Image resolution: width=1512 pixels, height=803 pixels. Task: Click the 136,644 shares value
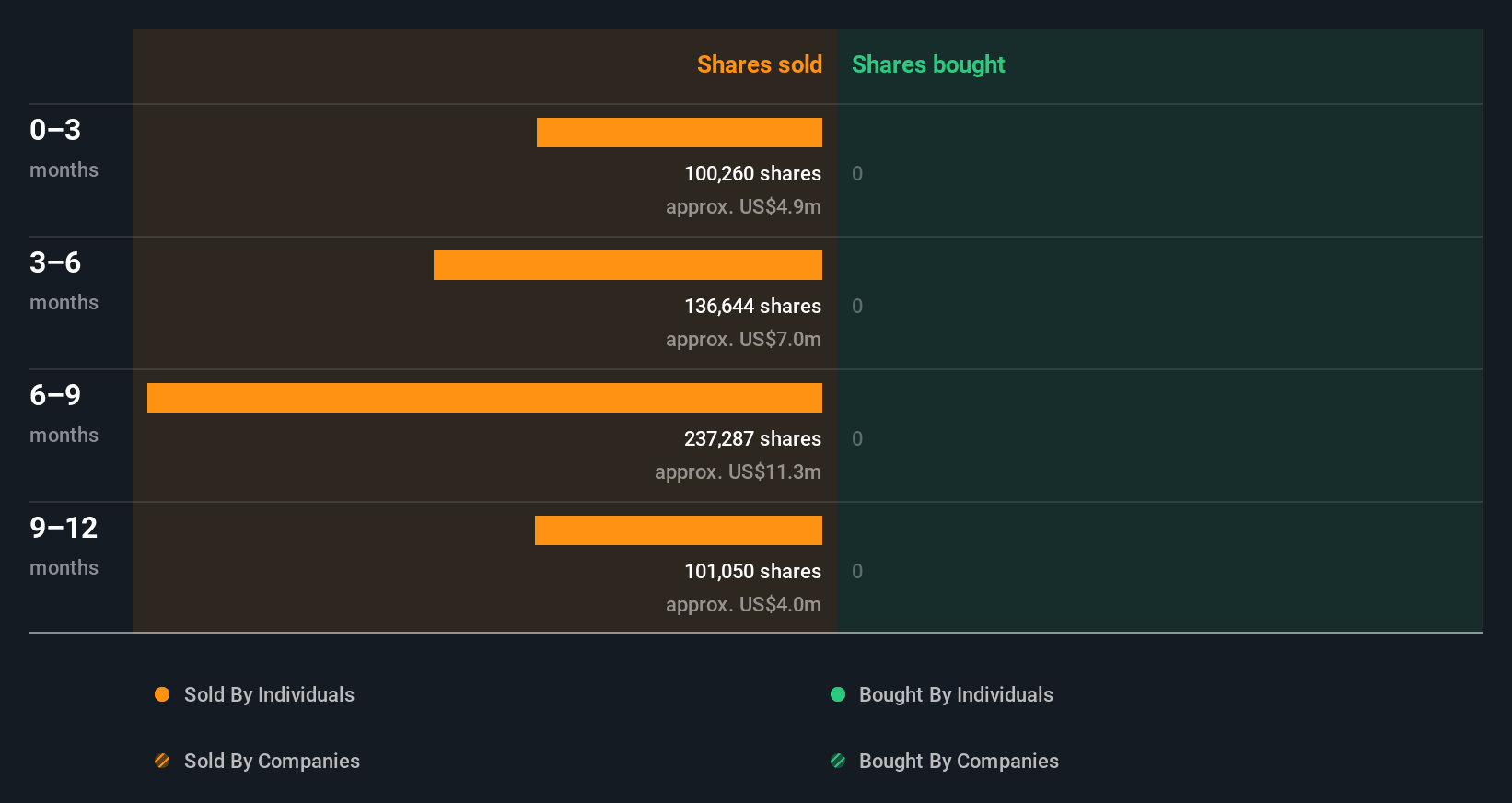coord(752,306)
